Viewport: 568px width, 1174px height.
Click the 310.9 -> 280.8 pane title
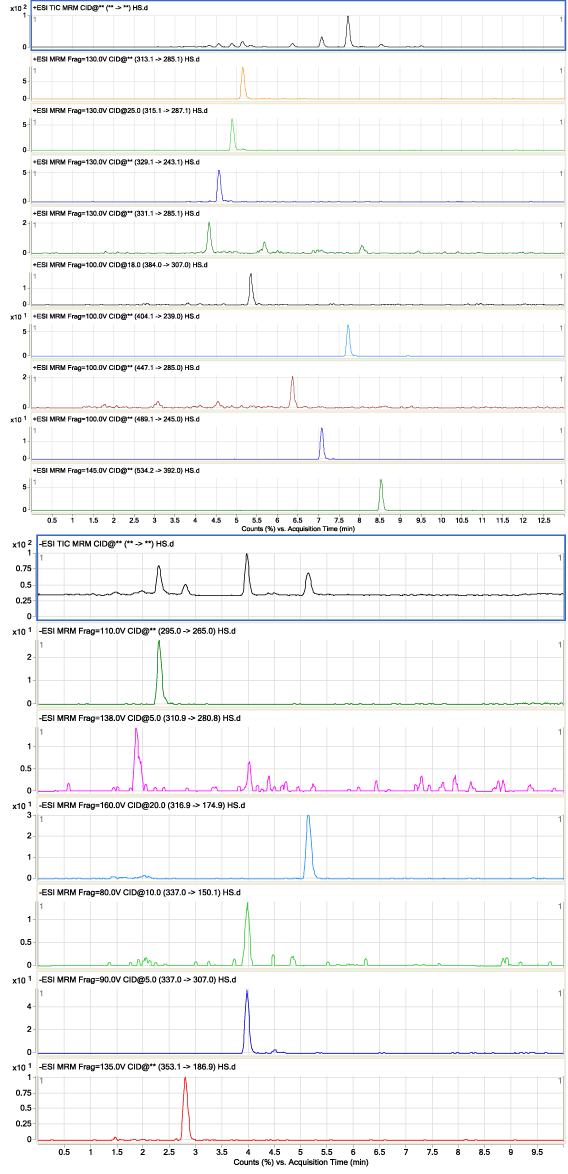coord(139,719)
